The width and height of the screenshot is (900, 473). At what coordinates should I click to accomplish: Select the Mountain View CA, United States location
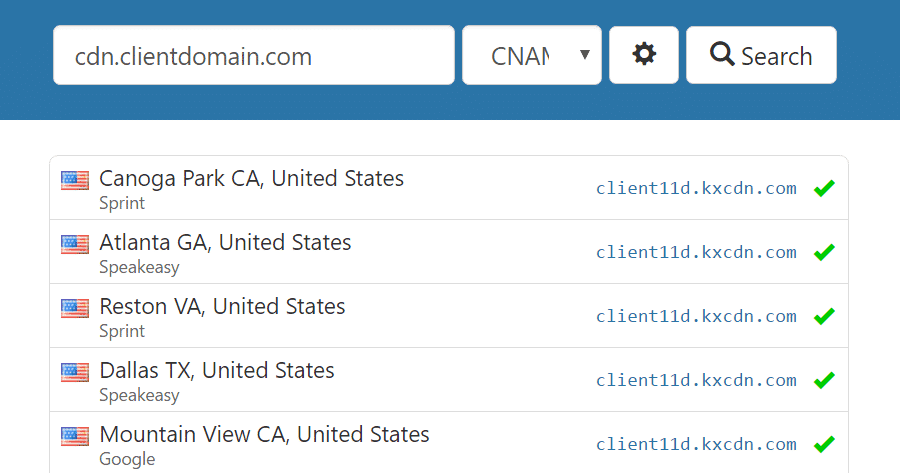pyautogui.click(x=264, y=435)
